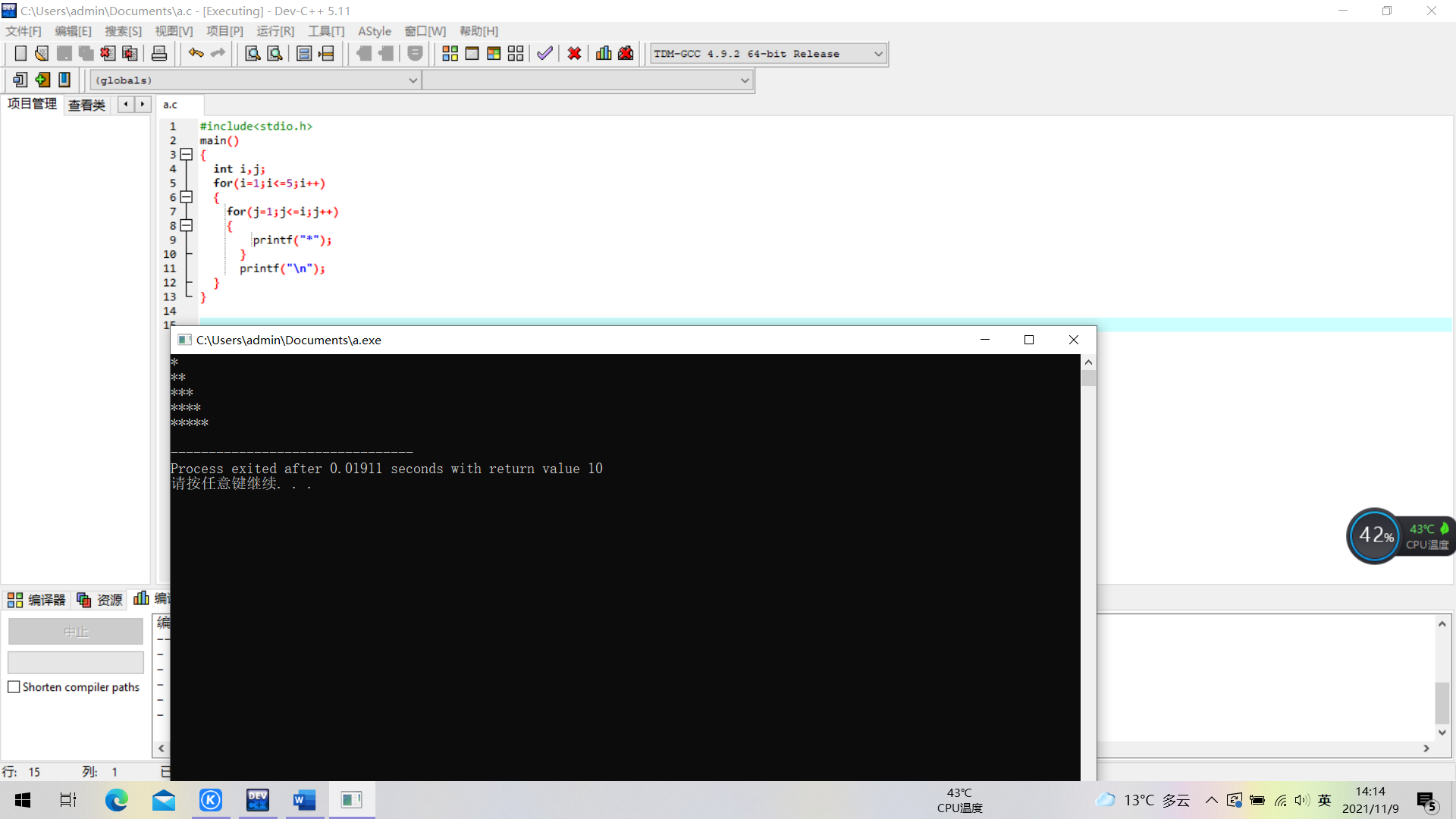Click the New file toolbar icon
Viewport: 1456px width, 819px height.
pos(20,54)
